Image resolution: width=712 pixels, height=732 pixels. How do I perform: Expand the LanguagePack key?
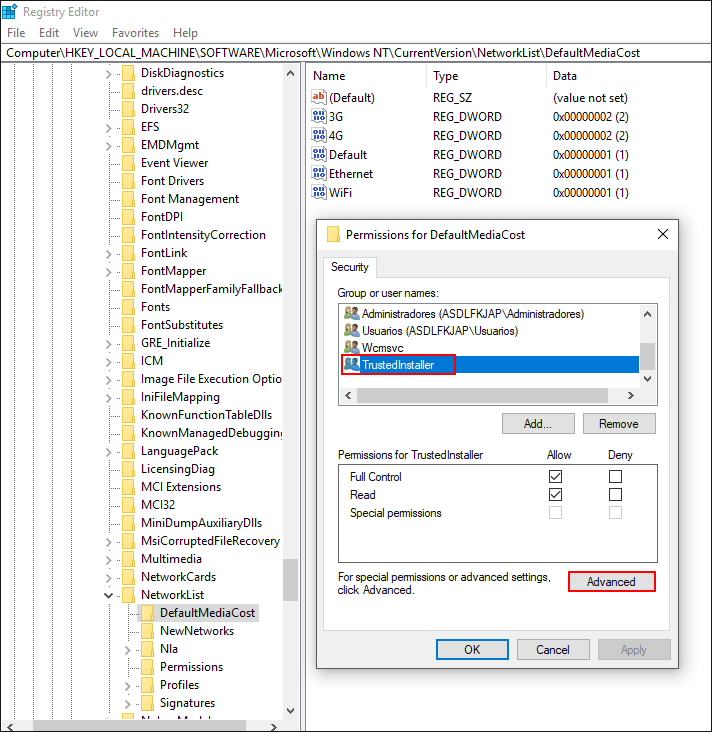point(108,452)
